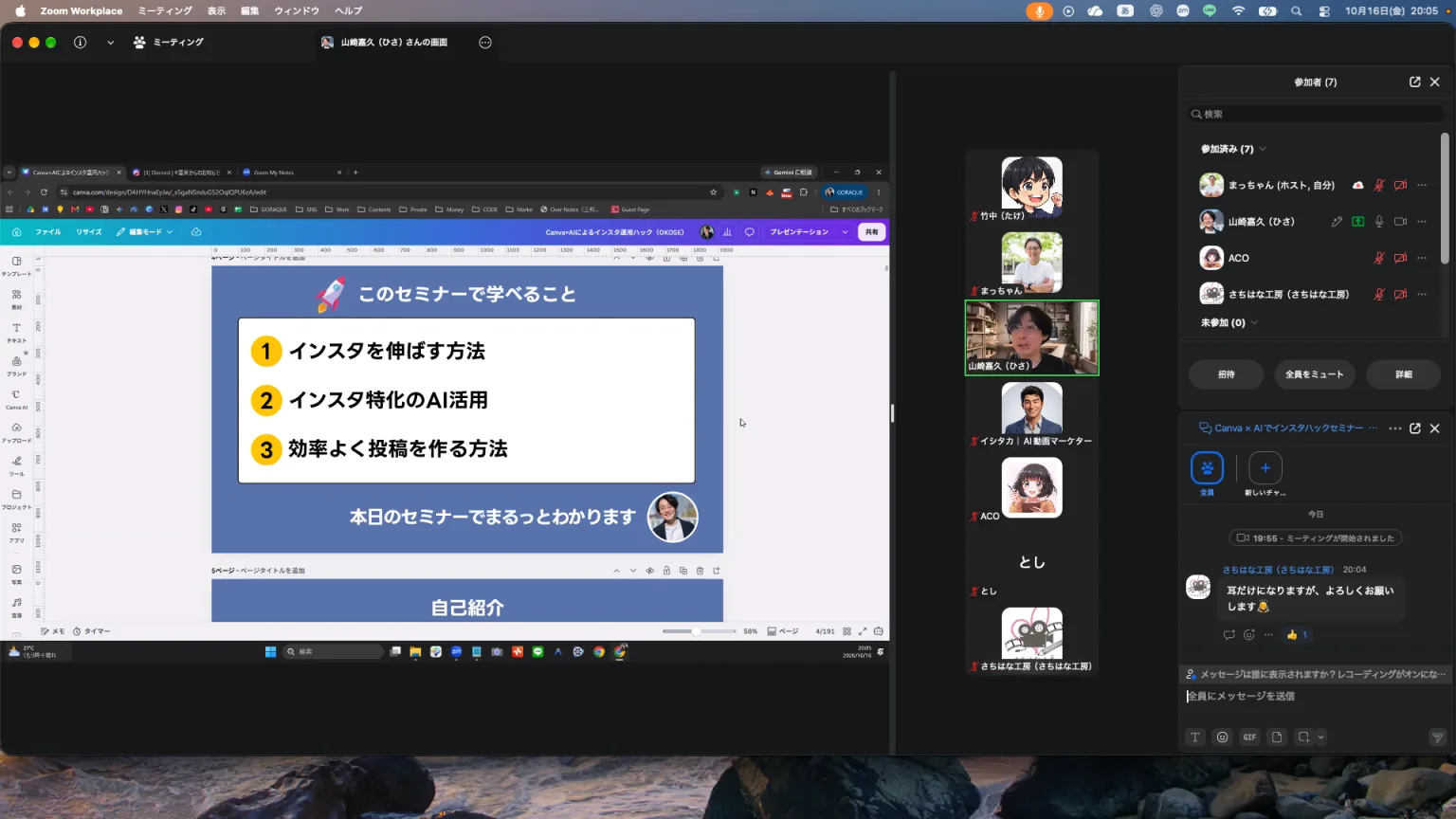Pop out the participants panel
1456x819 pixels.
[1415, 82]
